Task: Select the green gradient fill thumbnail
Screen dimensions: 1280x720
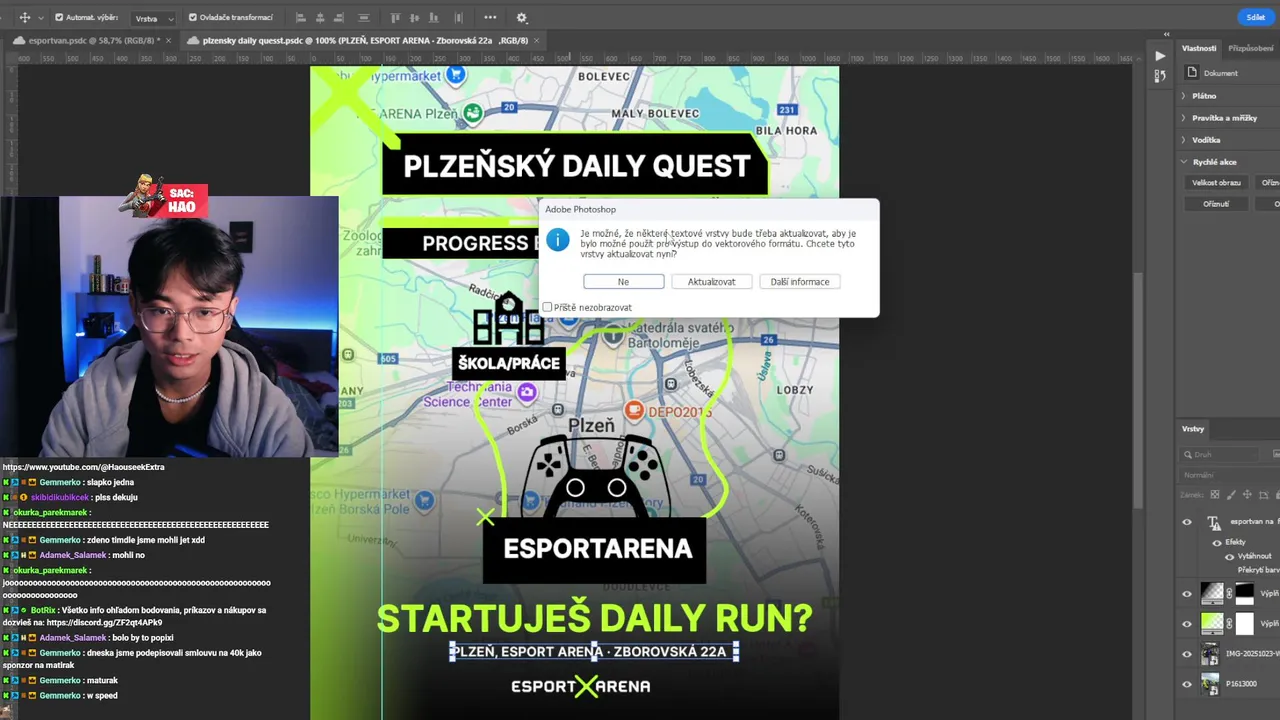Action: [x=1212, y=624]
